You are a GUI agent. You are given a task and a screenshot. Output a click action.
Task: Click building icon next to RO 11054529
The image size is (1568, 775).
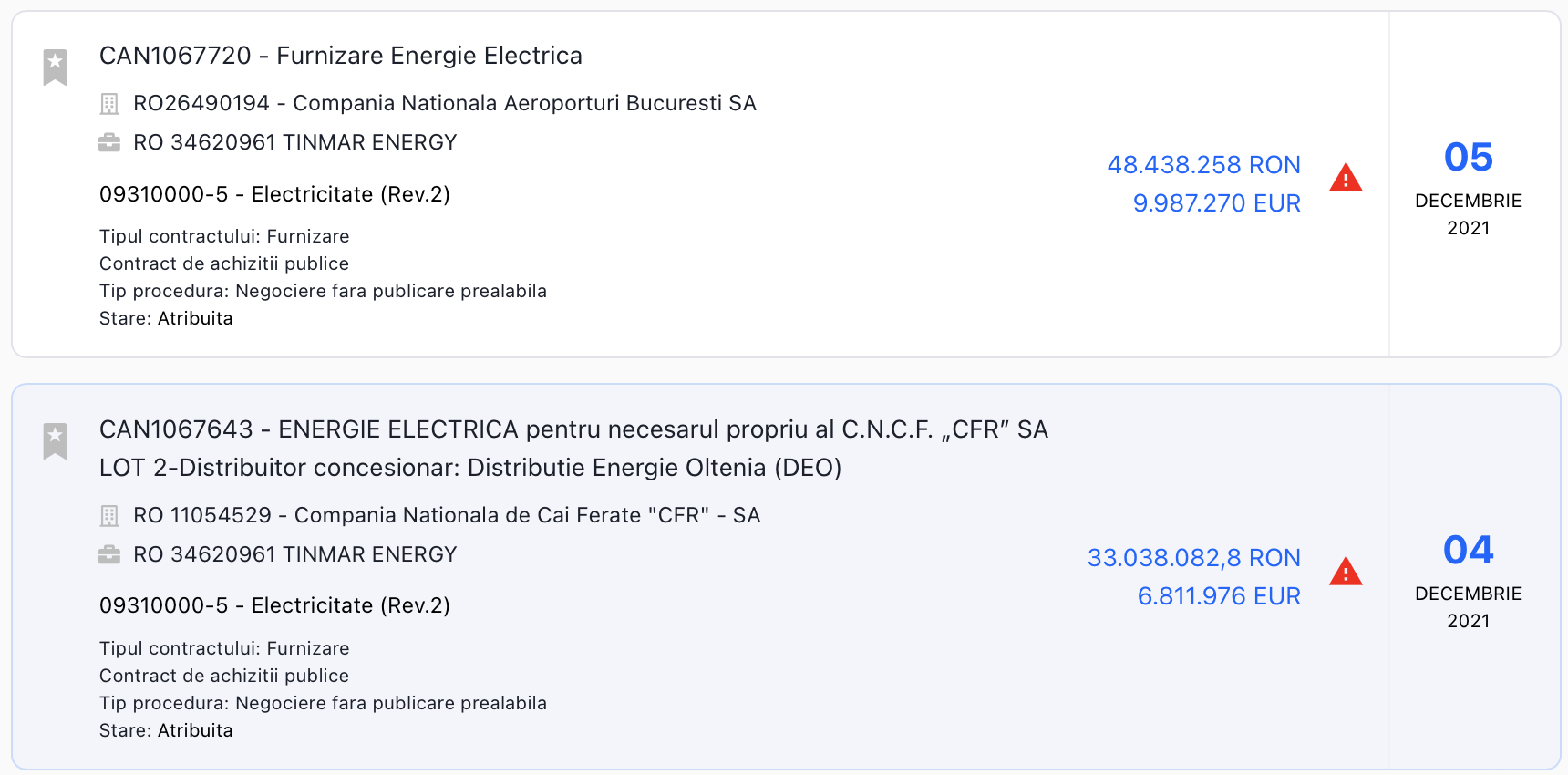(109, 516)
